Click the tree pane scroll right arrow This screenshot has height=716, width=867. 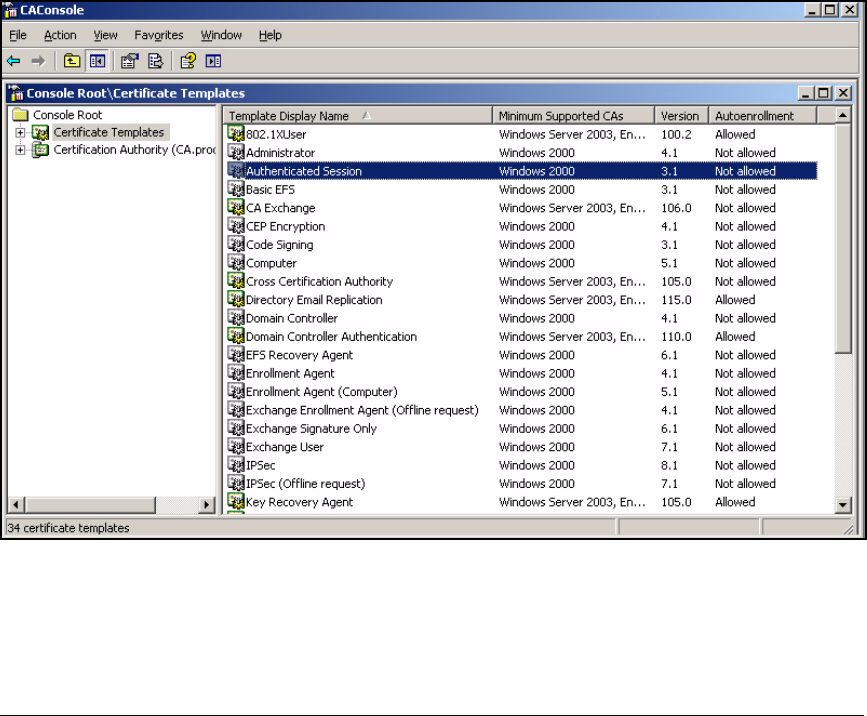(x=207, y=504)
